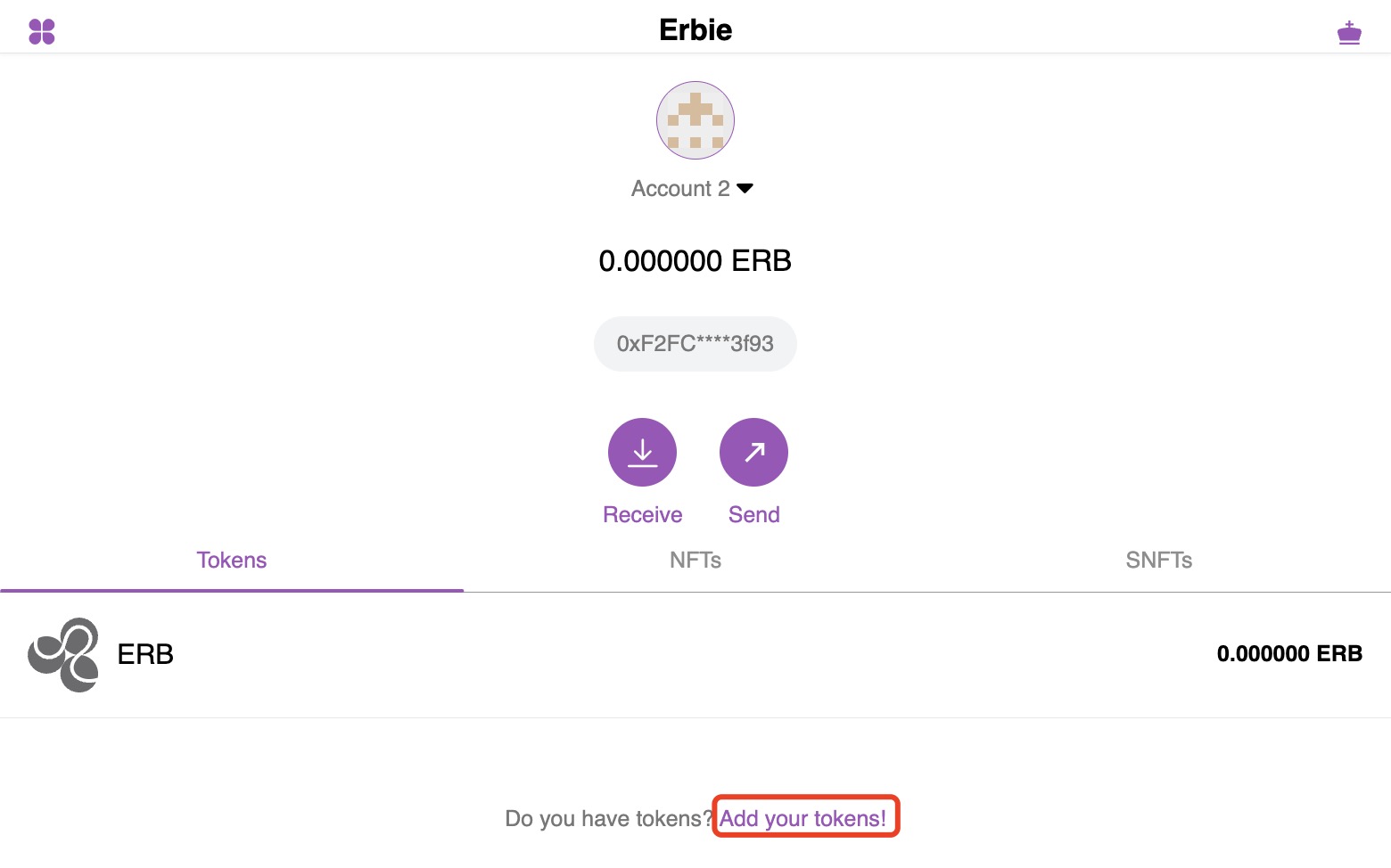Viewport: 1391px width, 868px height.
Task: Click the Do you have tokens? text
Action: [x=609, y=818]
